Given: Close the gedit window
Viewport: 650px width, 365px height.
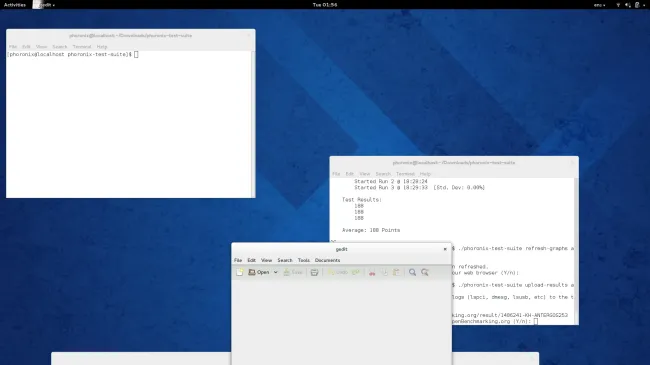Looking at the screenshot, I should pyautogui.click(x=445, y=249).
